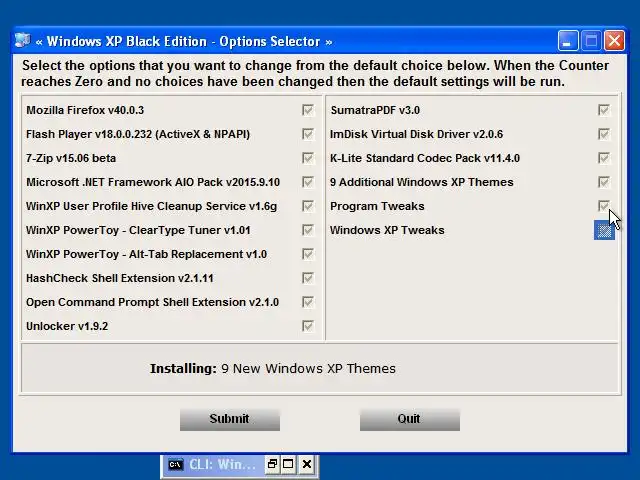
Task: Click the CLI window command prompt icon
Action: click(x=176, y=464)
